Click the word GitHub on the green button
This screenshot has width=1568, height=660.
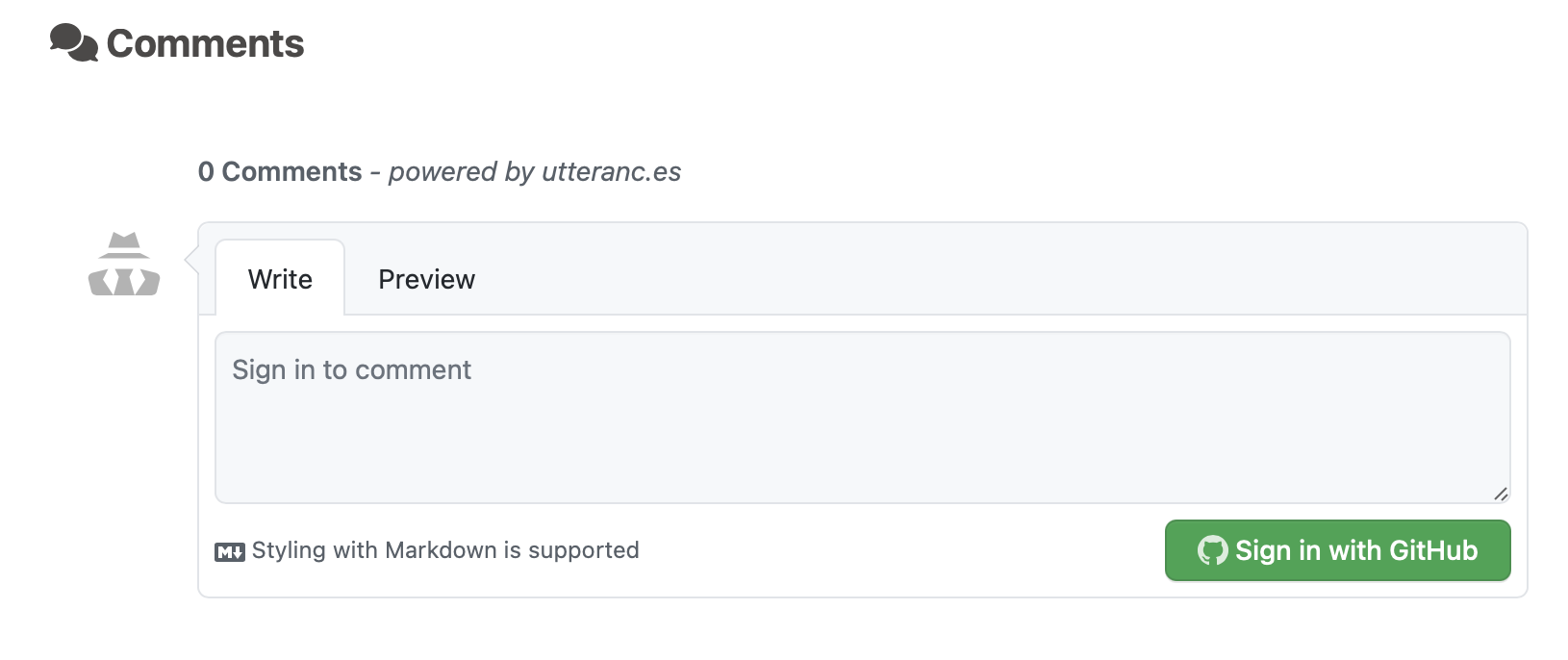pyautogui.click(x=1433, y=550)
